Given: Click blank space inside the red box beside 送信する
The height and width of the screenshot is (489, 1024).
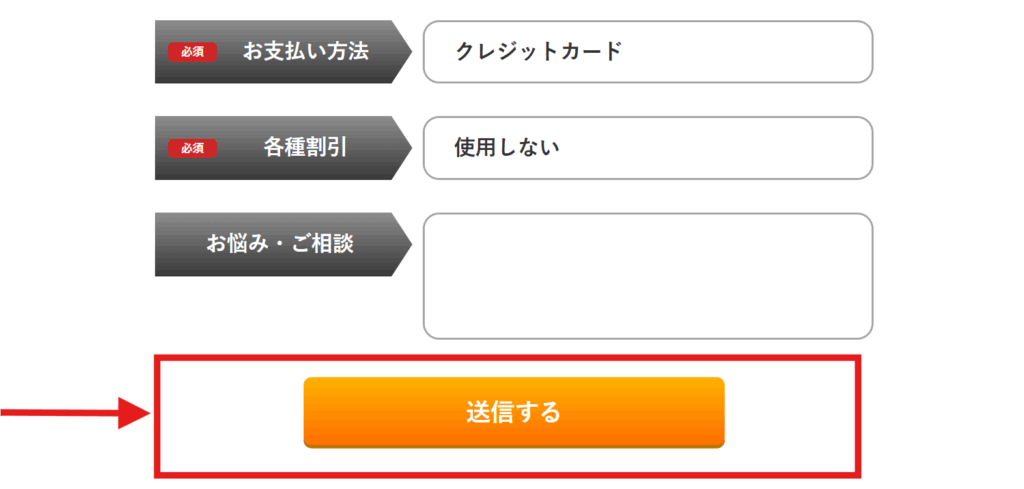Looking at the screenshot, I should point(790,415).
